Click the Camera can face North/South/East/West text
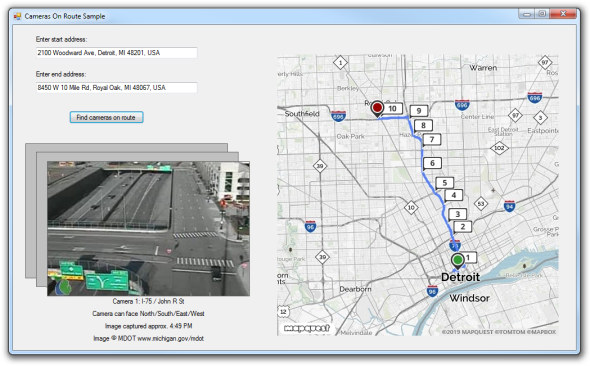This screenshot has height=366, width=590. (148, 314)
